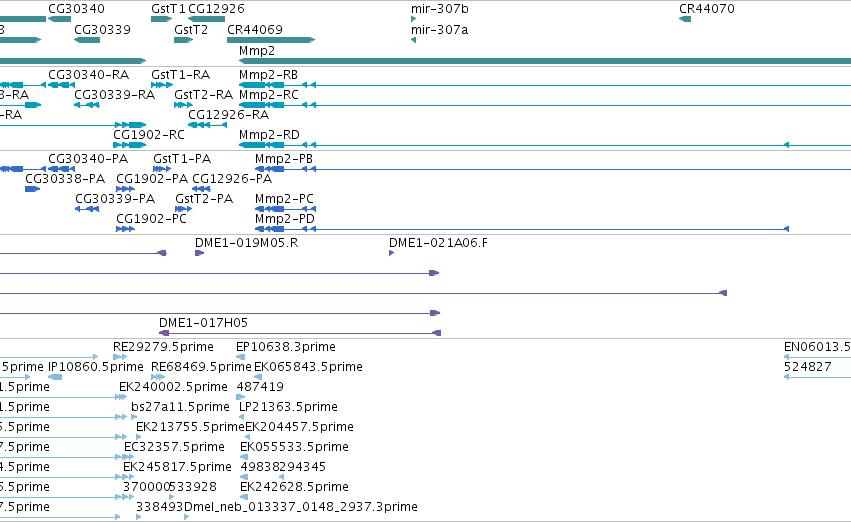The width and height of the screenshot is (851, 522).
Task: Click the EK240002.5prime EST label
Action: [x=173, y=387]
